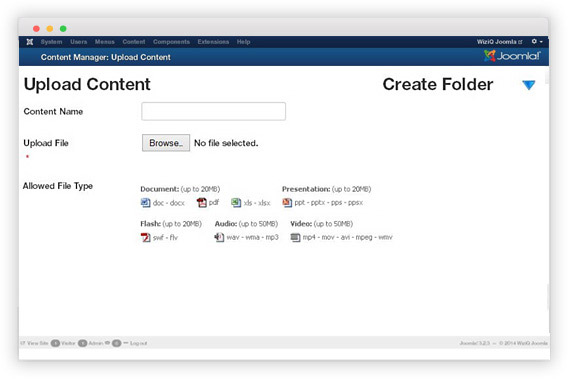Click the PDF file type icon

coord(201,203)
